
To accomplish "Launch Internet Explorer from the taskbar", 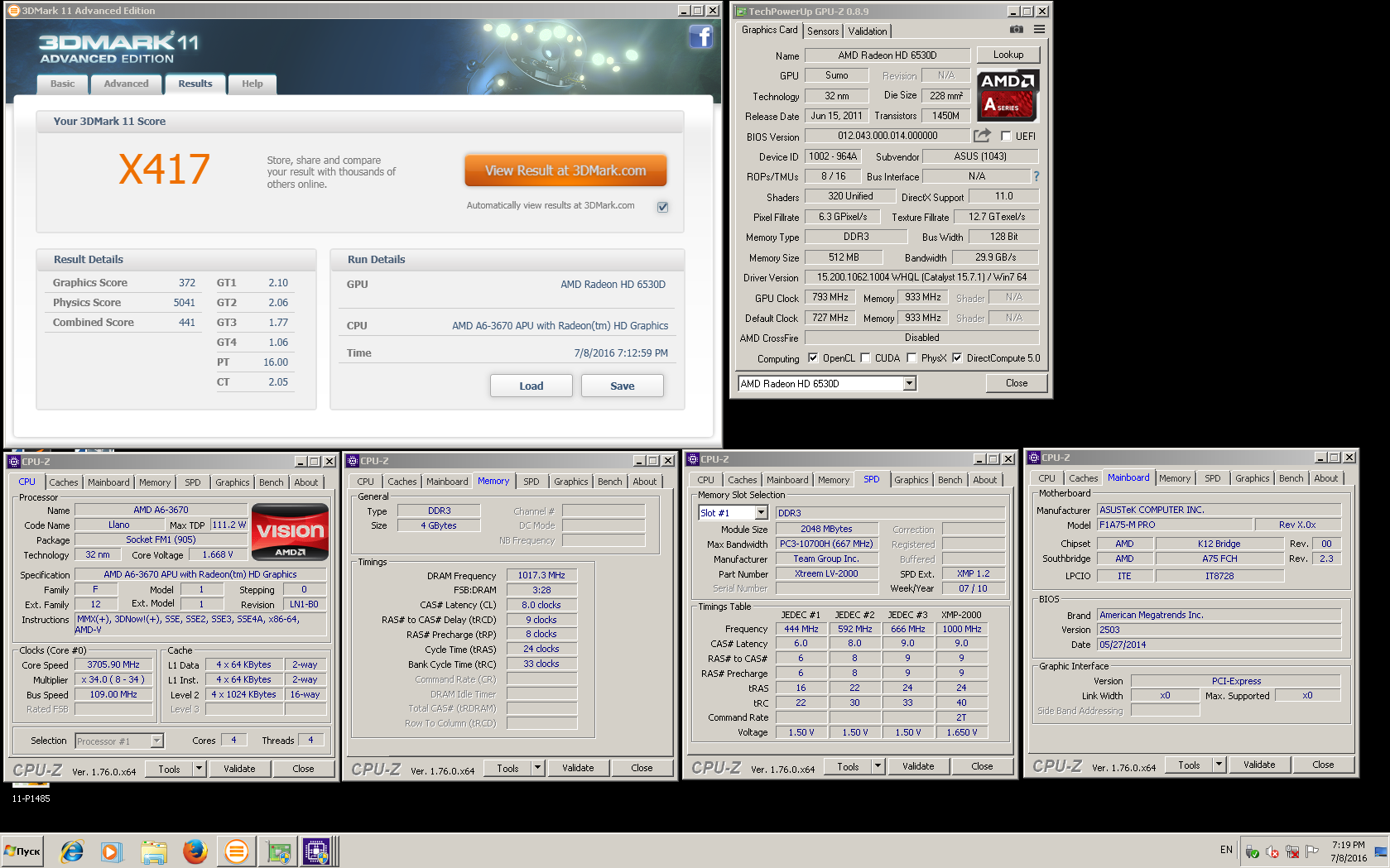I will [x=72, y=851].
